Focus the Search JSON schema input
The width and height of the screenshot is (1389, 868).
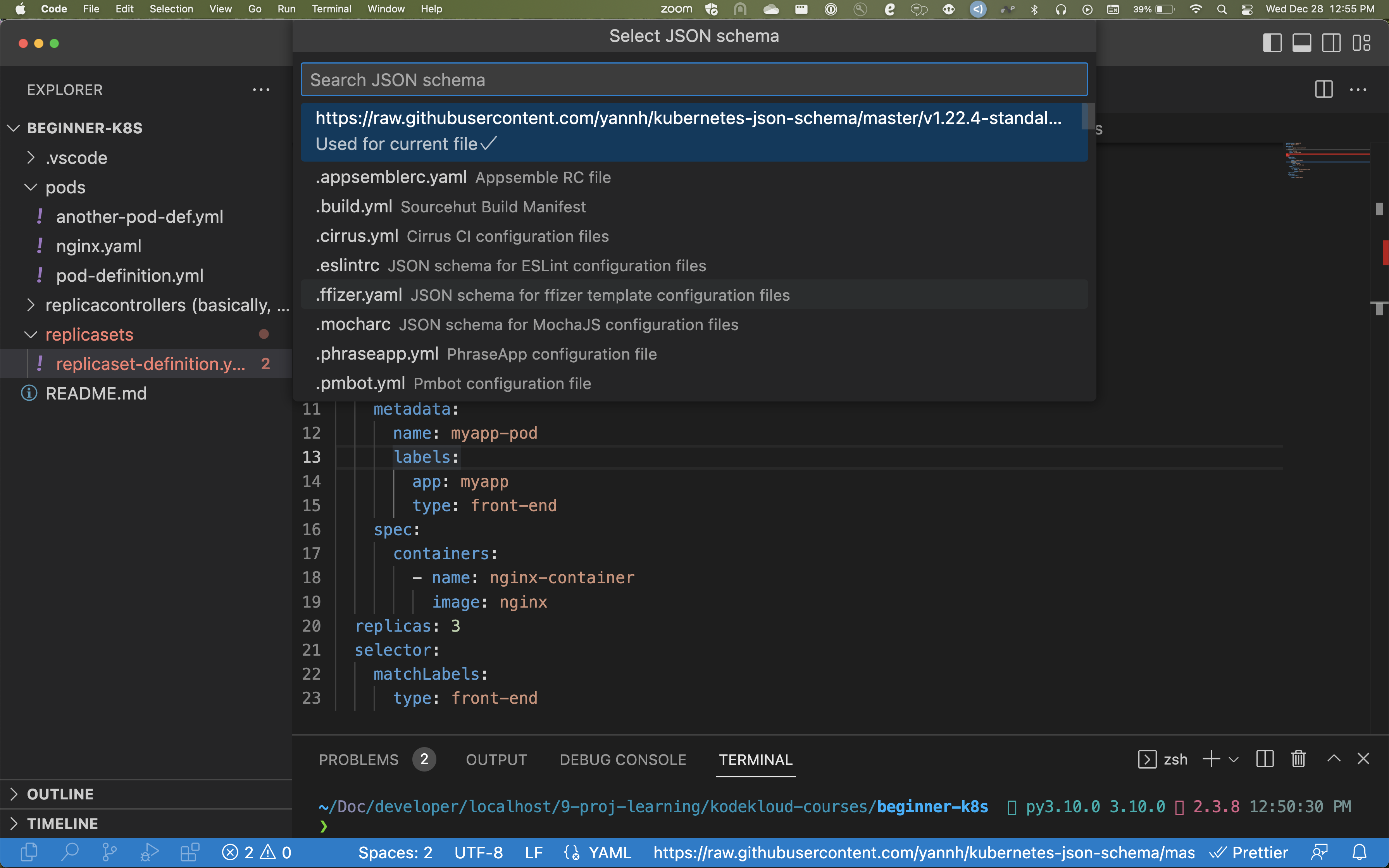pyautogui.click(x=694, y=79)
